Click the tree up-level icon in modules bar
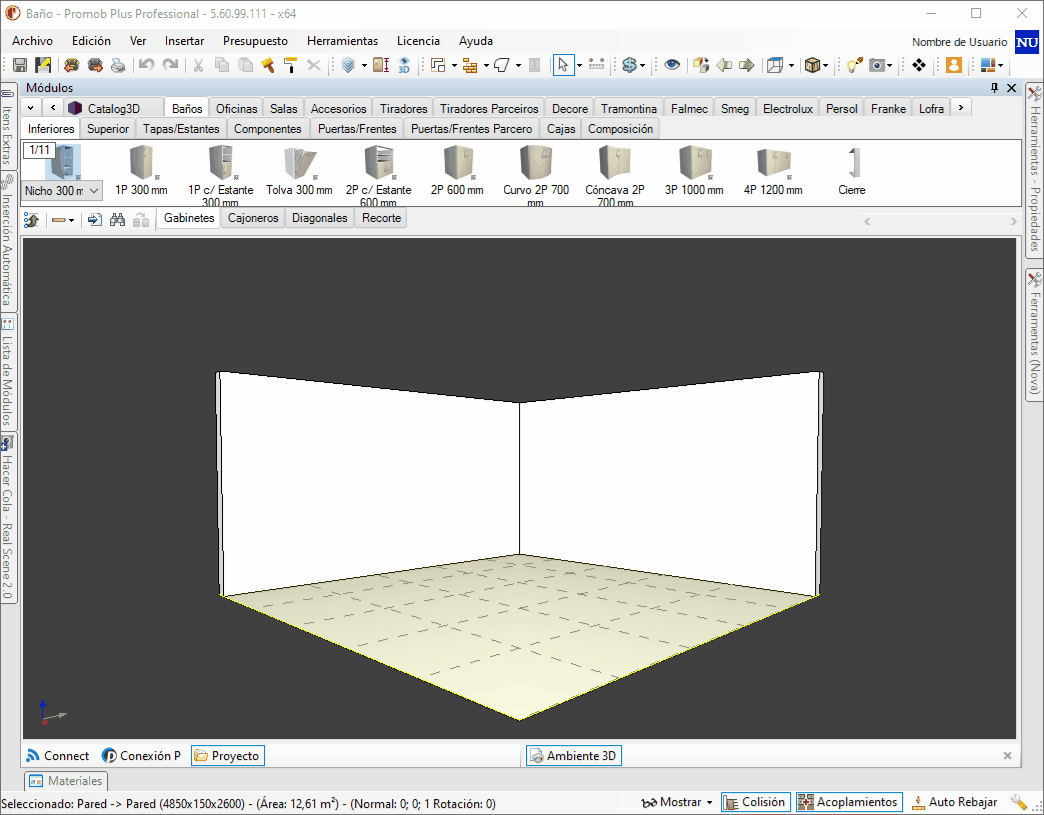1044x815 pixels. tap(31, 220)
